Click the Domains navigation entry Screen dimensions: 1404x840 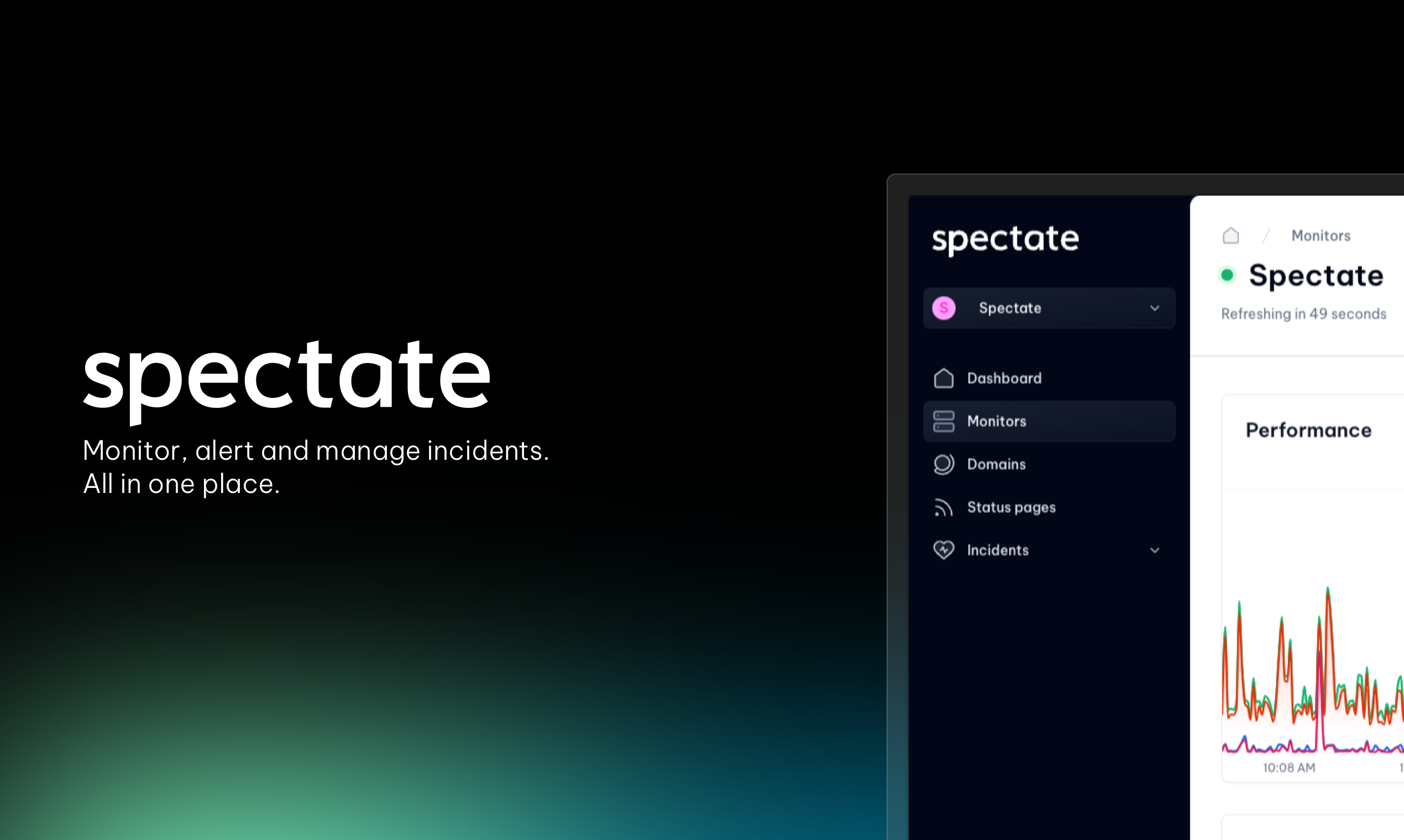click(x=997, y=464)
